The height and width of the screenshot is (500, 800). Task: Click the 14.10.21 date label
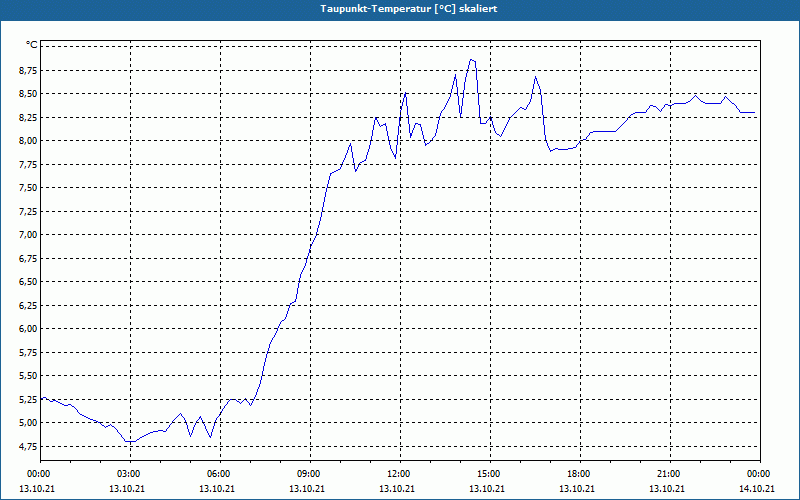click(x=757, y=488)
